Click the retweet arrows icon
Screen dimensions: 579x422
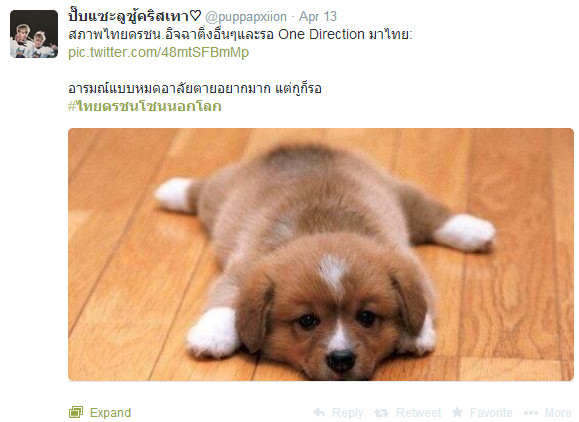tap(381, 412)
